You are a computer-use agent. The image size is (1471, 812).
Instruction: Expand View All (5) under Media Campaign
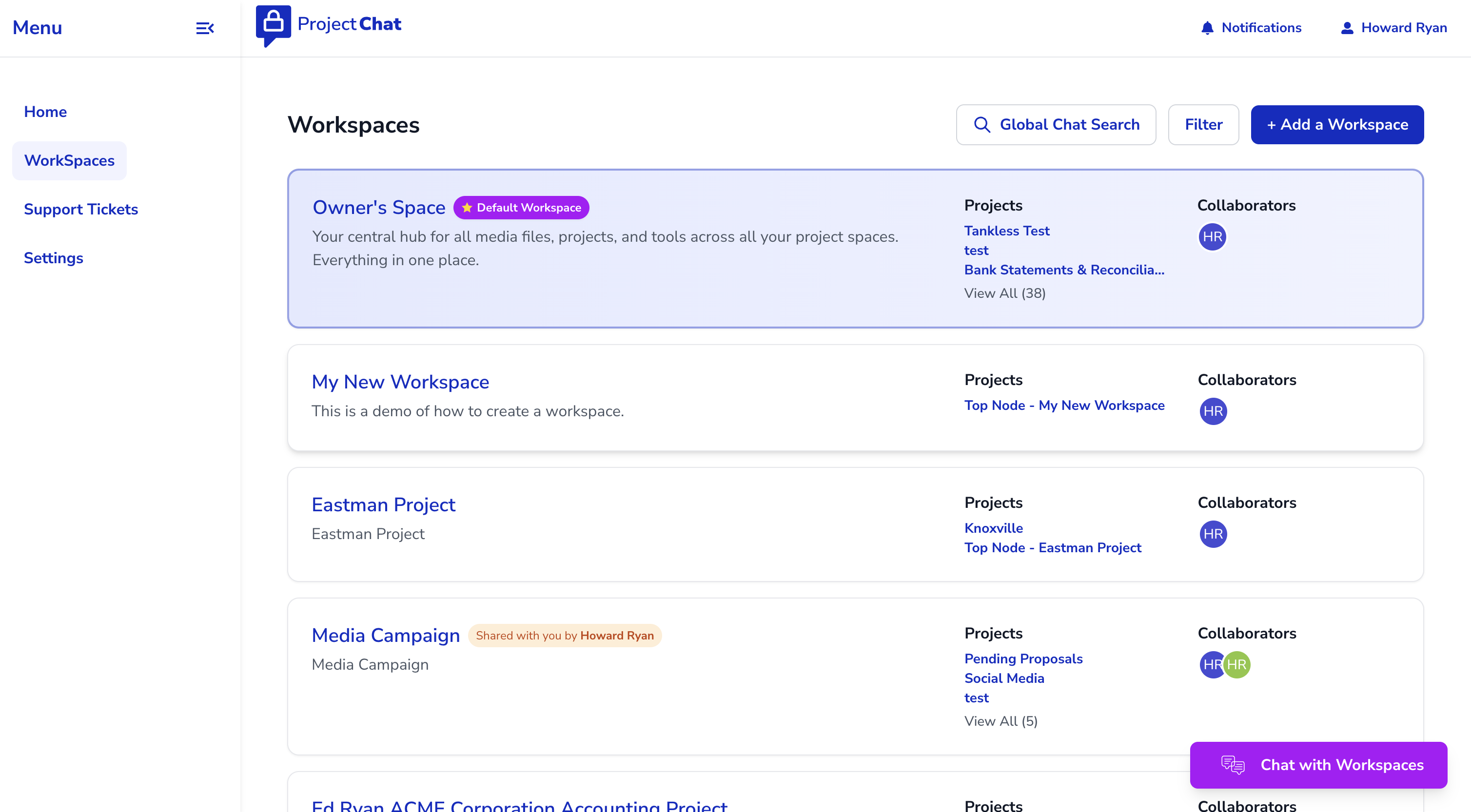pyautogui.click(x=1001, y=721)
